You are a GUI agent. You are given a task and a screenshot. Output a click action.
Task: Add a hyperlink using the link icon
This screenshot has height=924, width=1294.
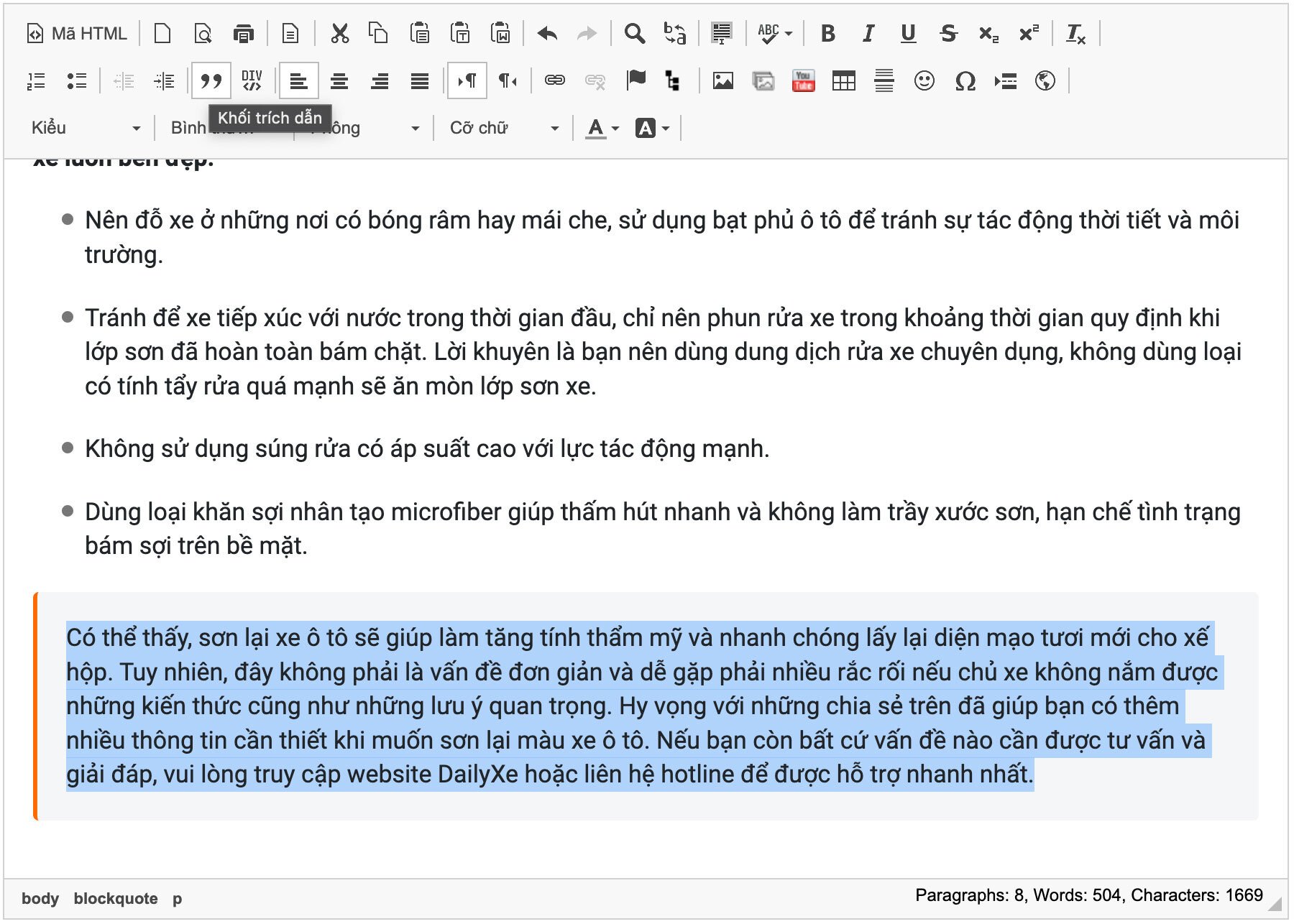pyautogui.click(x=554, y=80)
